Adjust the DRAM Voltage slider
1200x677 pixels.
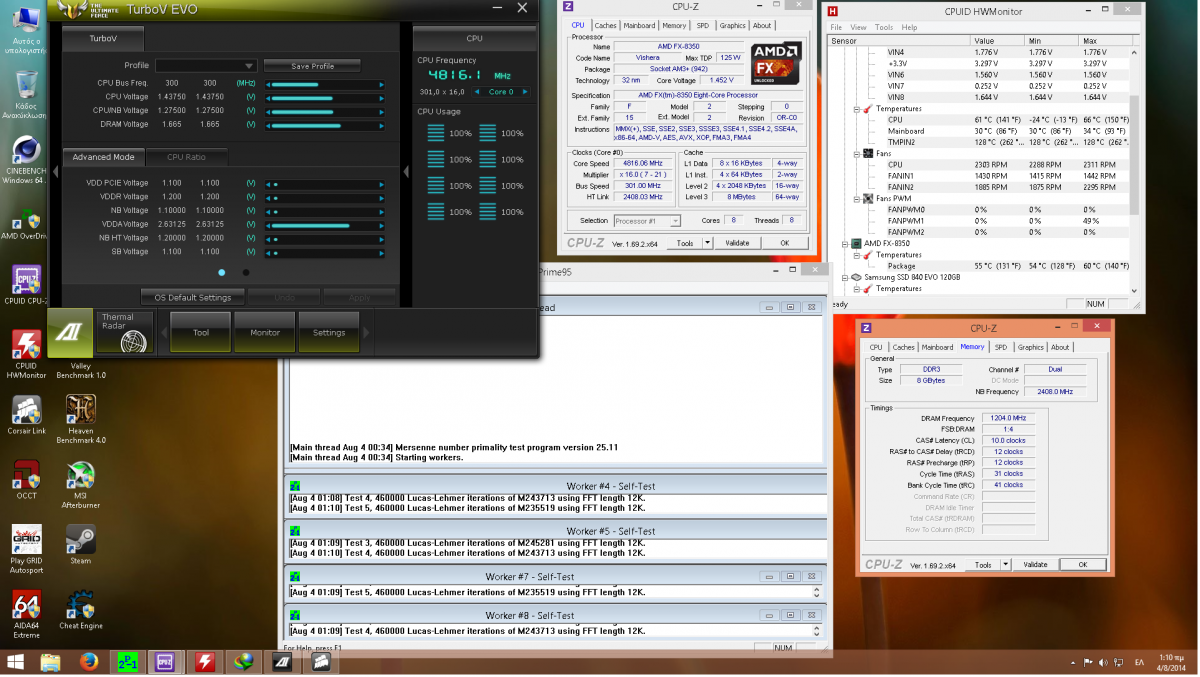pyautogui.click(x=325, y=124)
